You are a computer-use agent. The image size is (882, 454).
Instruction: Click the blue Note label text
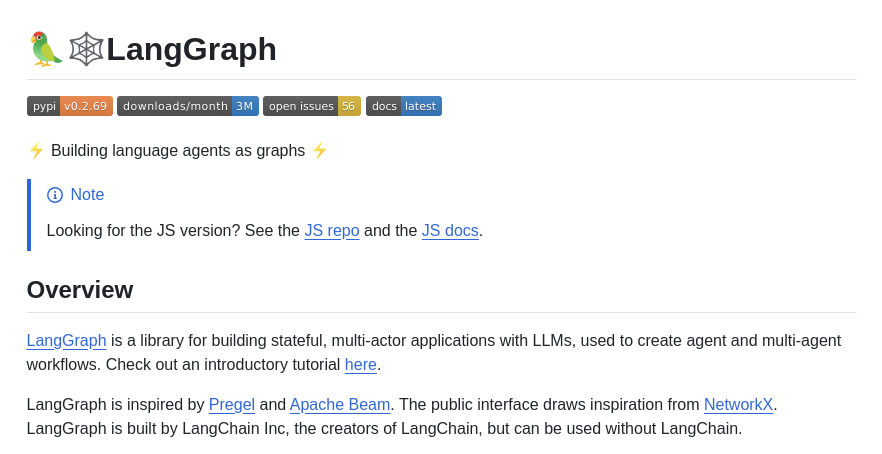coord(87,195)
